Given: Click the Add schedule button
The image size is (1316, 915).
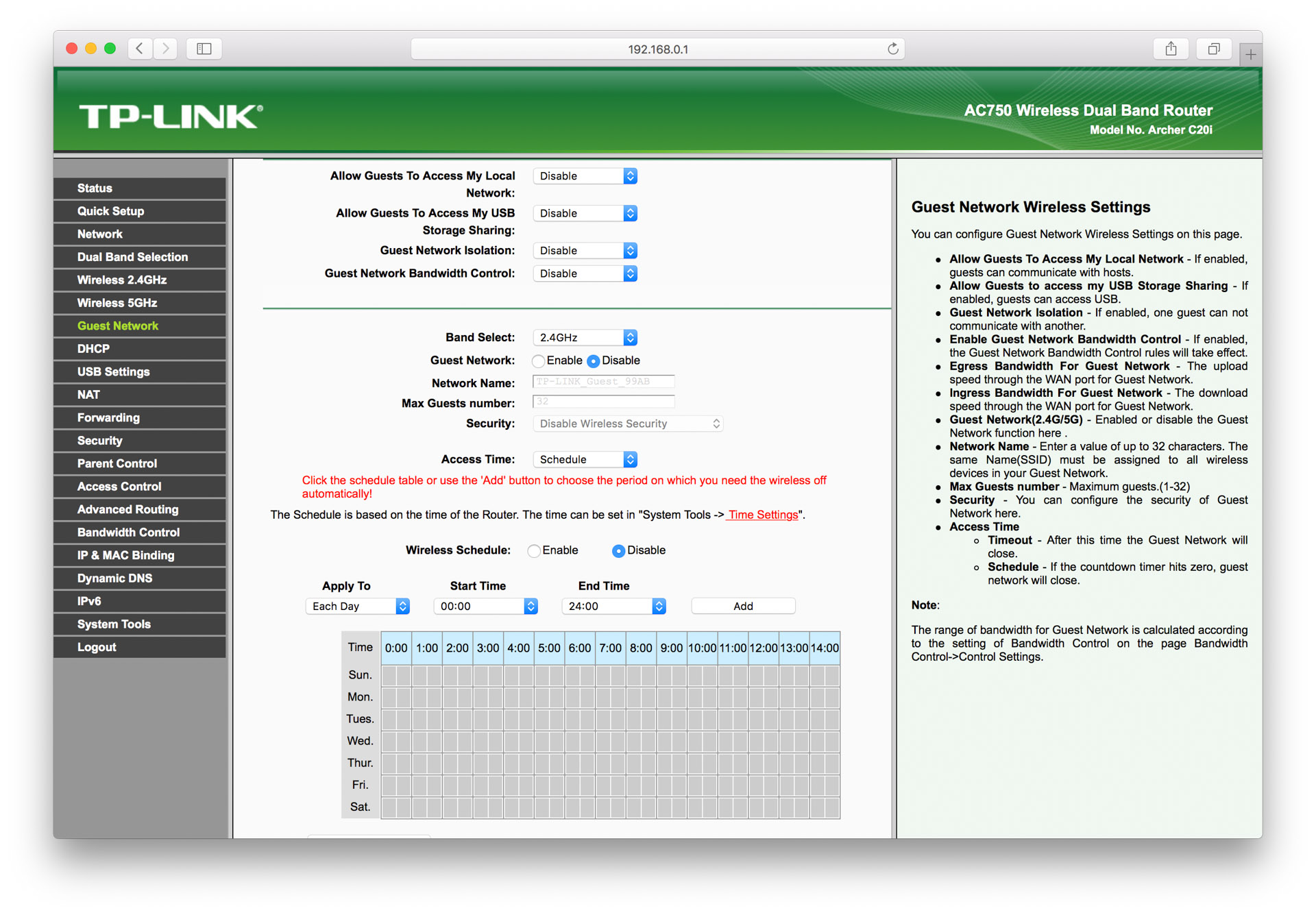Looking at the screenshot, I should 743,607.
